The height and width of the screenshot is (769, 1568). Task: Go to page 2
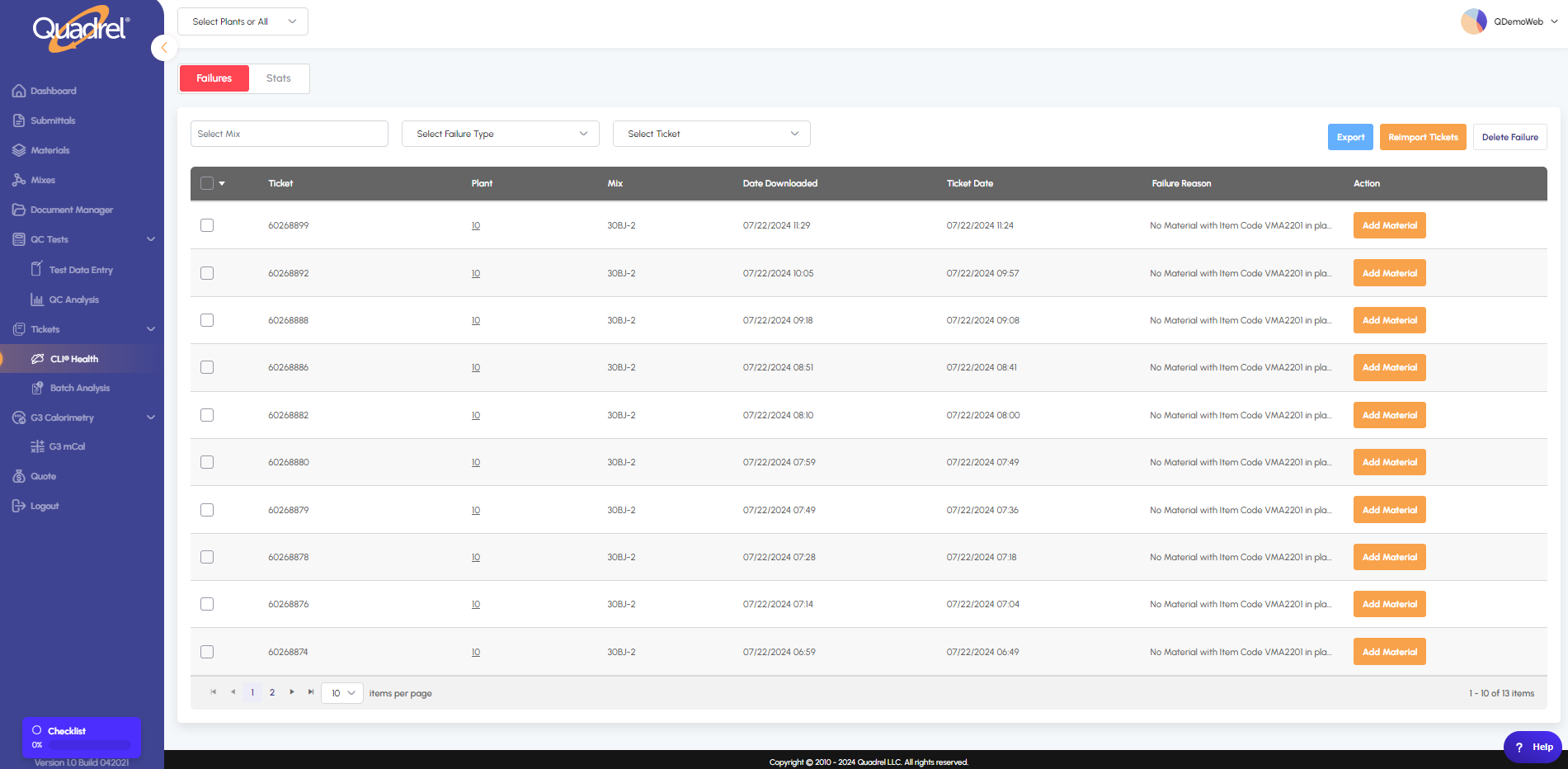click(x=272, y=692)
